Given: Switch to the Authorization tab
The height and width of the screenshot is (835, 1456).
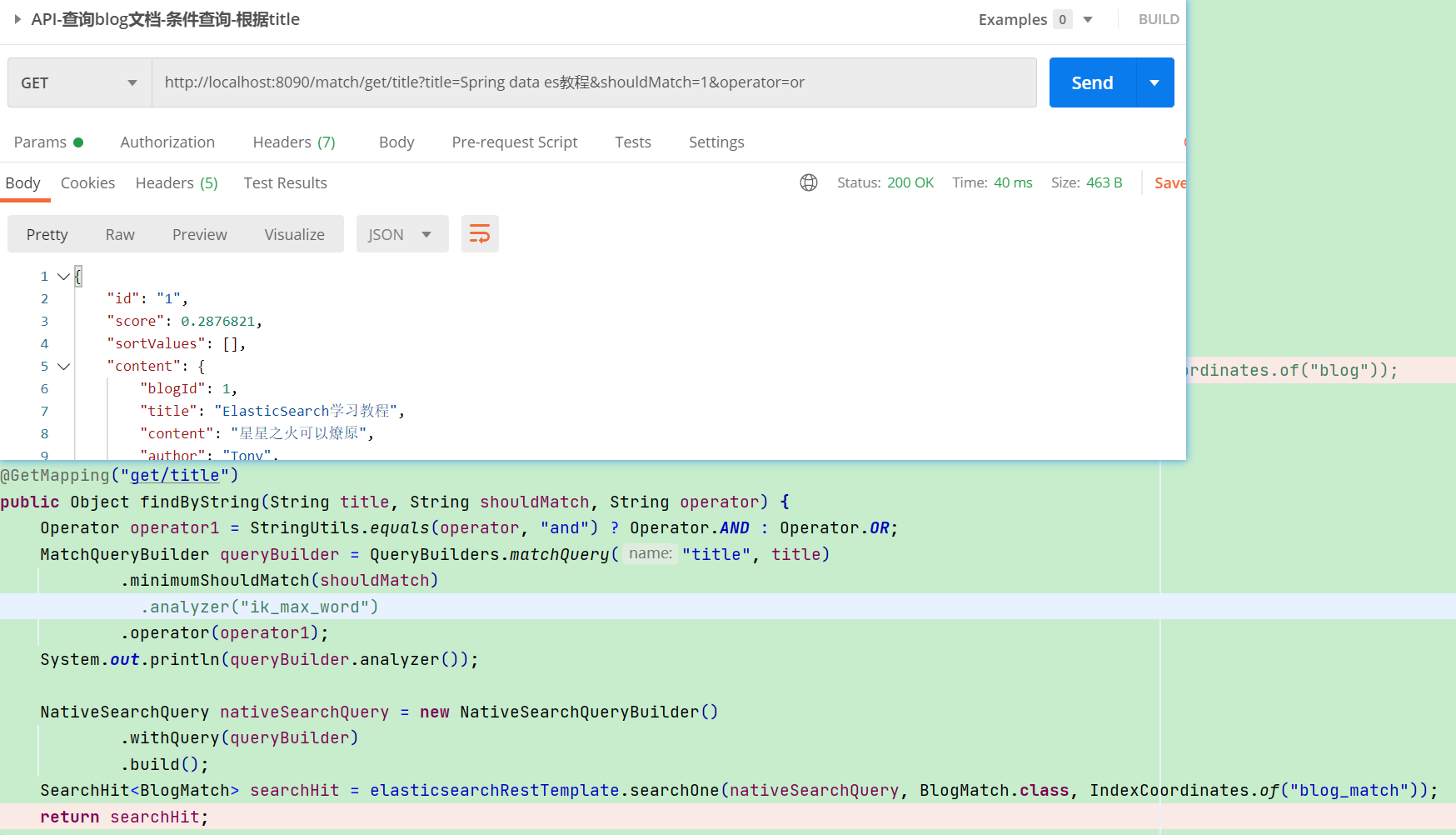Looking at the screenshot, I should (167, 142).
